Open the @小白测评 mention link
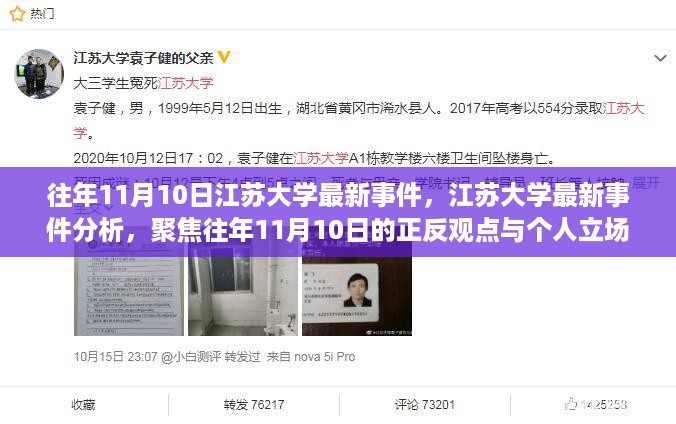Image resolution: width=676 pixels, height=424 pixels. pyautogui.click(x=191, y=357)
